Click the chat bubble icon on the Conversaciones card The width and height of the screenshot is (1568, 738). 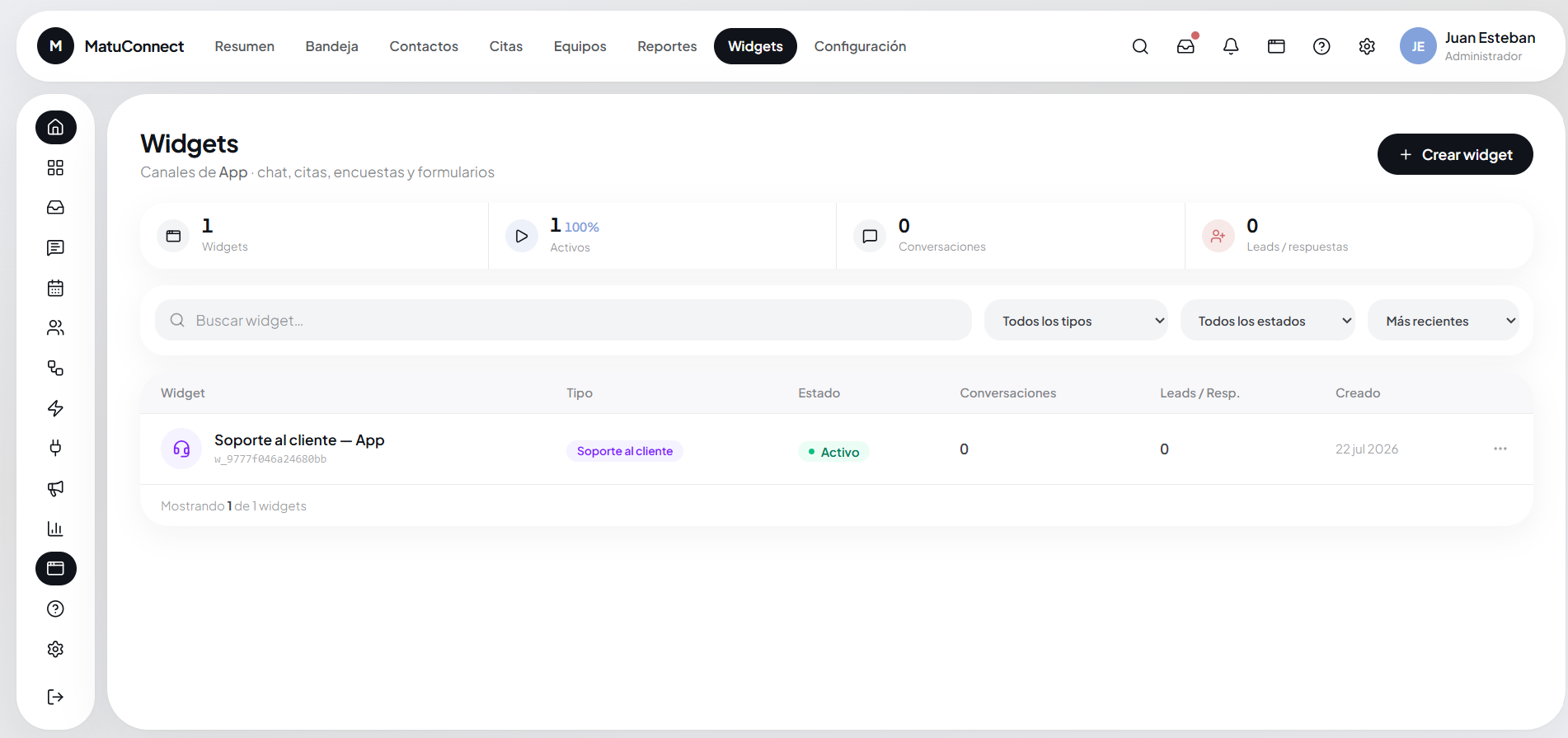870,236
